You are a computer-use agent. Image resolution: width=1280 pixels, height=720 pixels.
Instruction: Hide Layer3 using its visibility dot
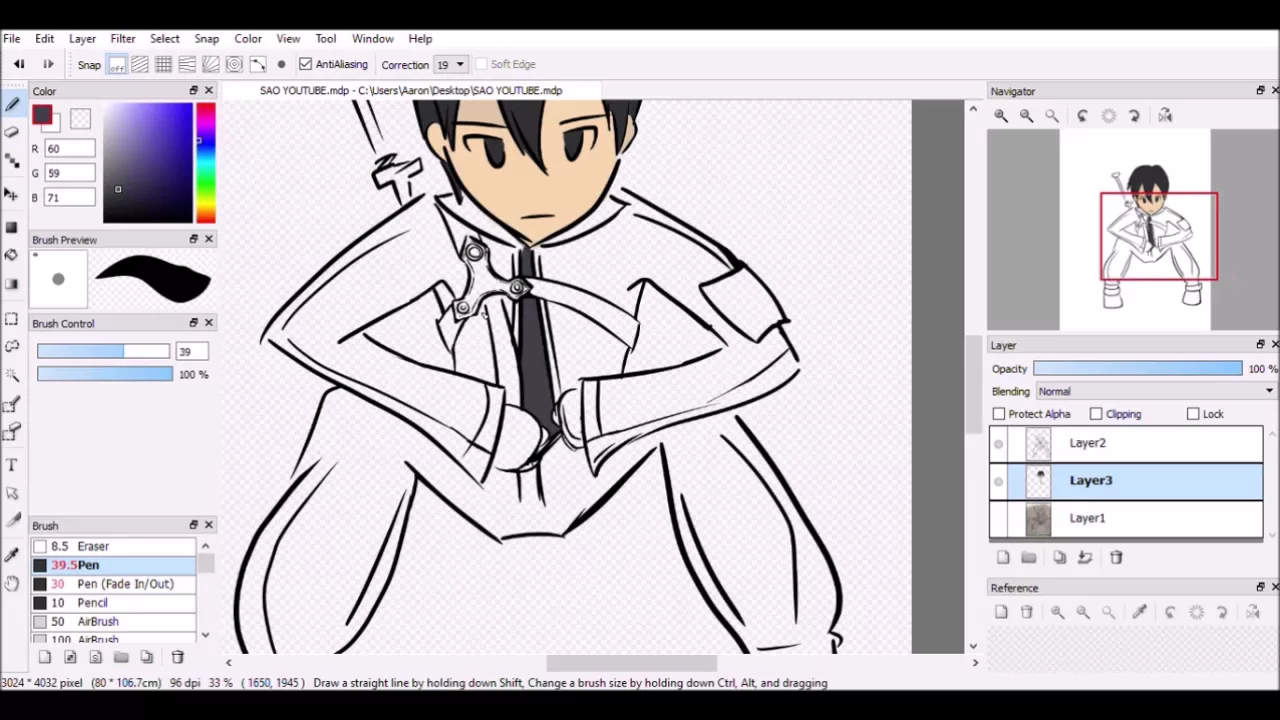[998, 481]
